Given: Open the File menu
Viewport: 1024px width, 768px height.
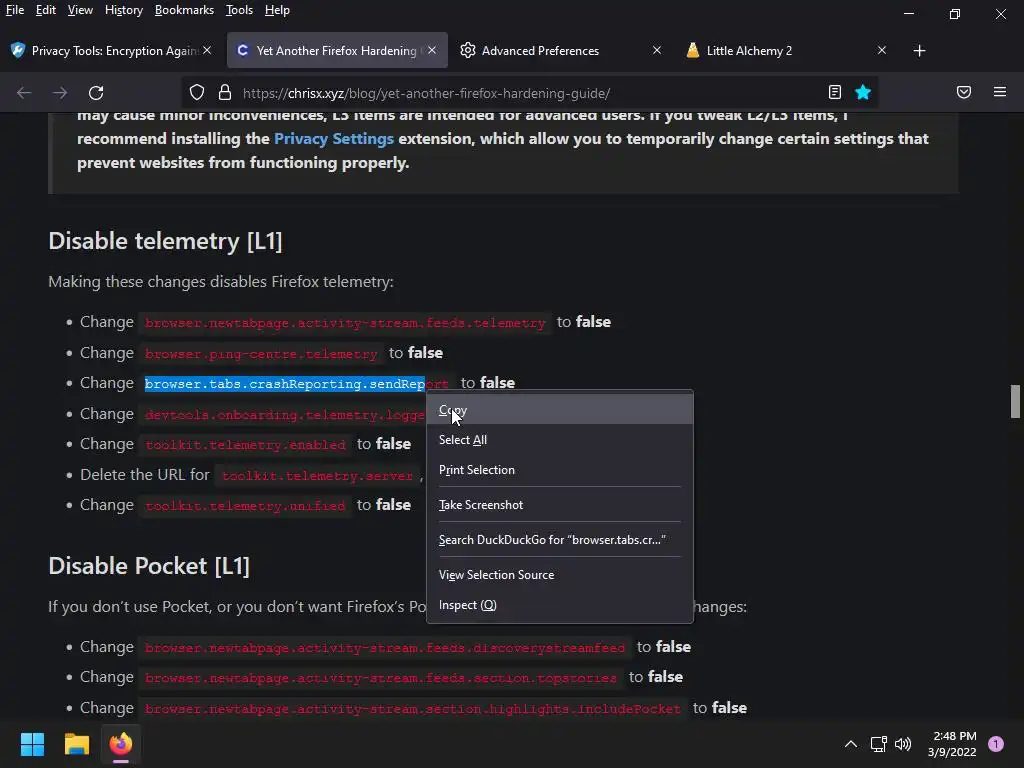Looking at the screenshot, I should [x=15, y=10].
